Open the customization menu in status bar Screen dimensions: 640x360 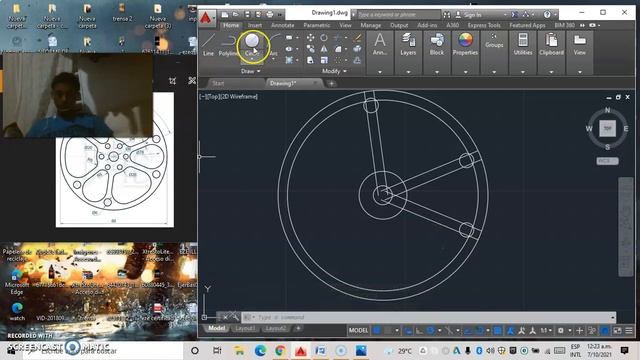pyautogui.click(x=629, y=330)
